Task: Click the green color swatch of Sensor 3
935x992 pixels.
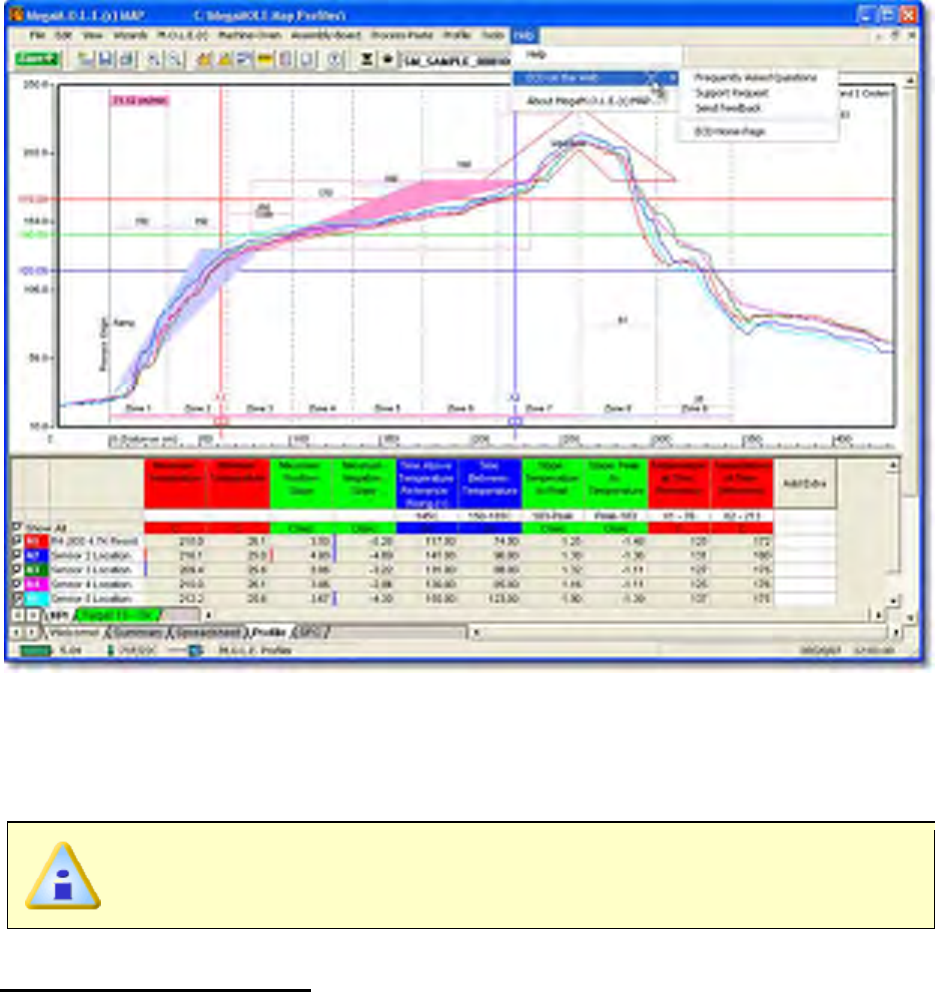Action: pos(35,570)
